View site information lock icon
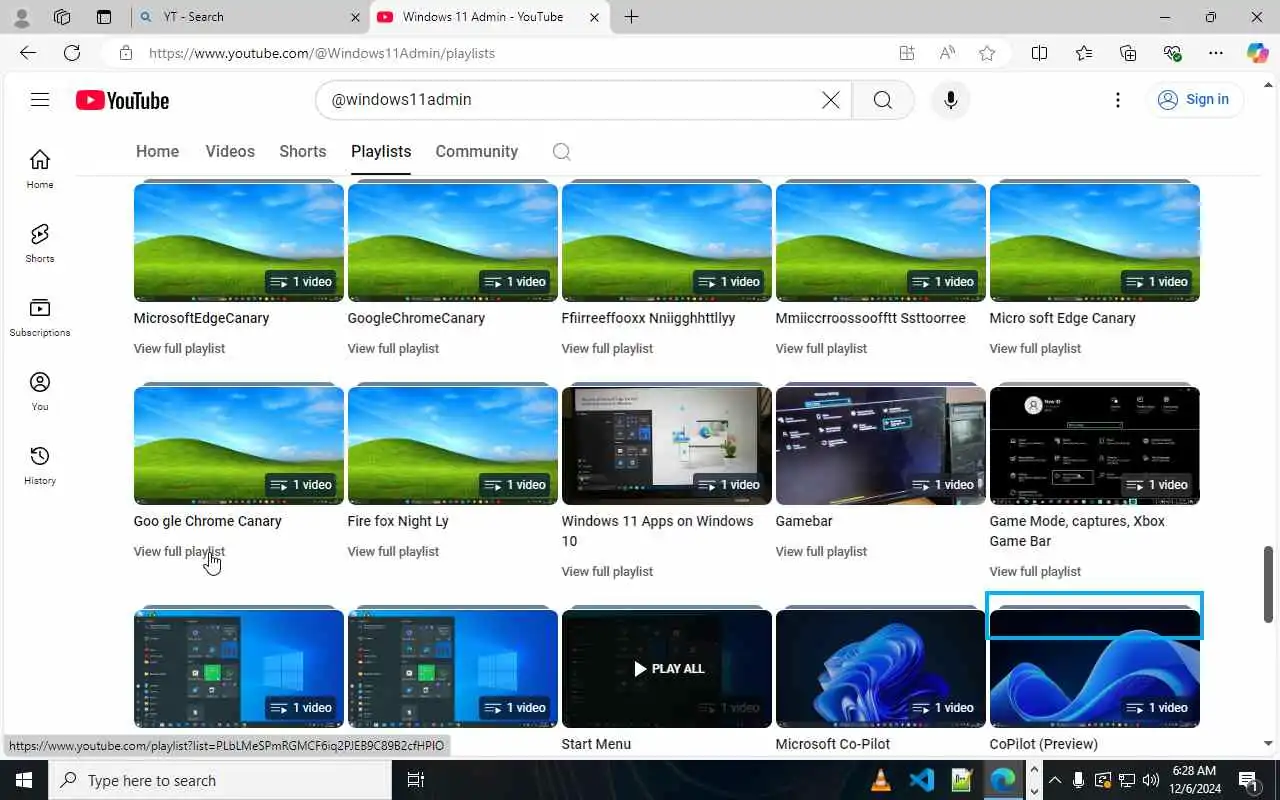 pyautogui.click(x=125, y=53)
